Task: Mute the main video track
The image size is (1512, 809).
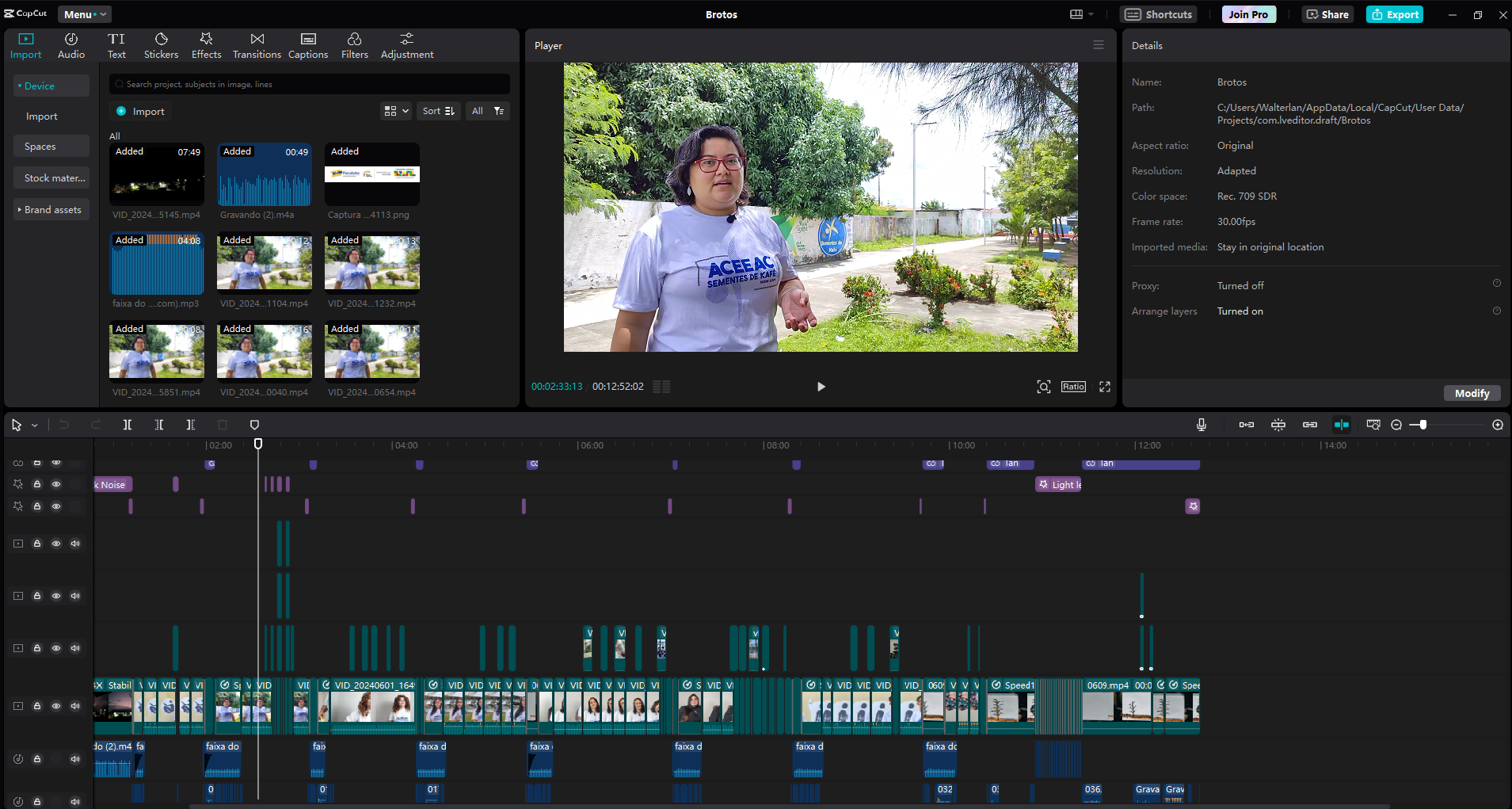Action: pos(75,706)
